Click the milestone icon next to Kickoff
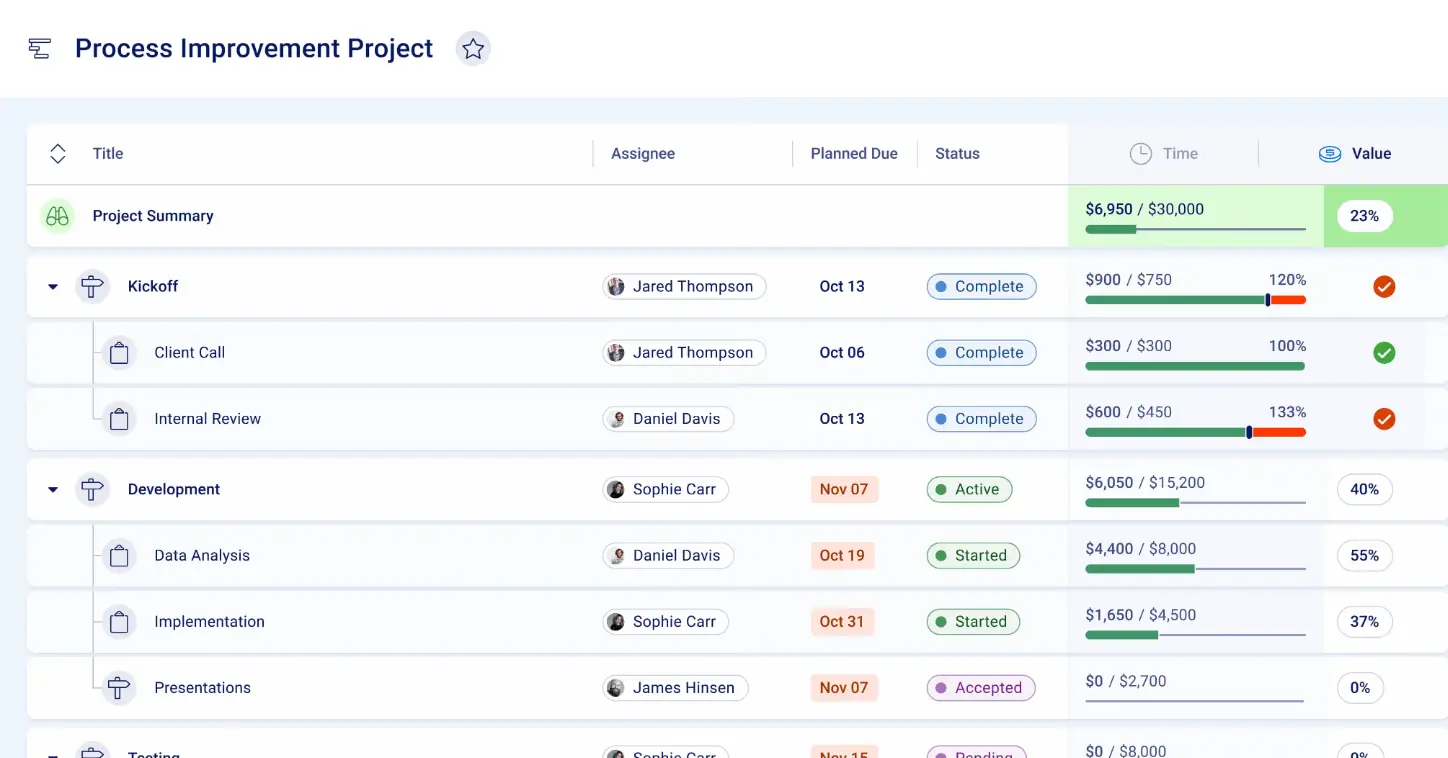 [x=91, y=286]
